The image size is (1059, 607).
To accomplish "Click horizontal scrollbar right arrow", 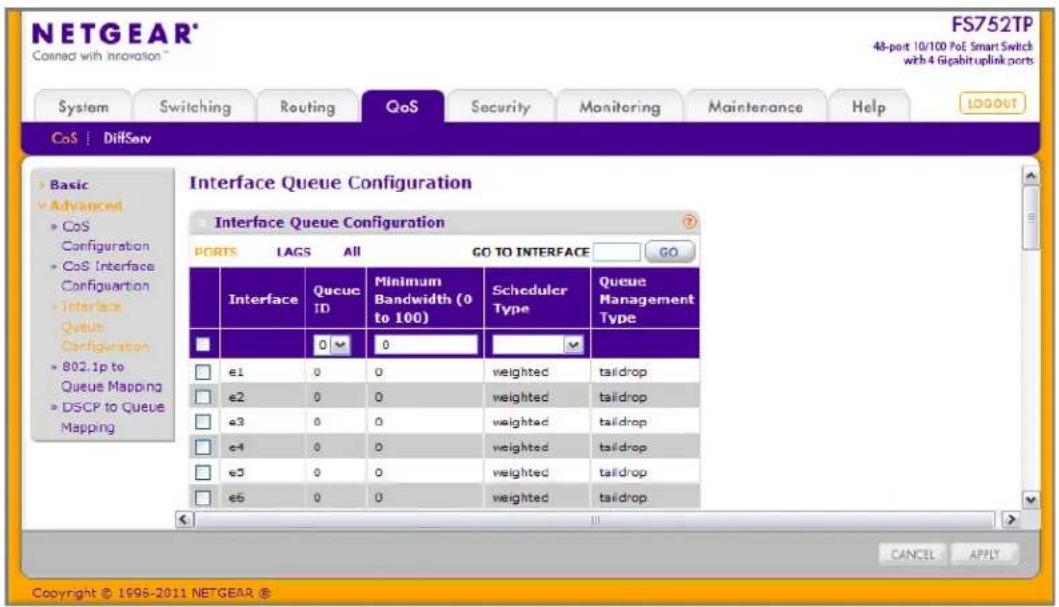I will [1010, 519].
